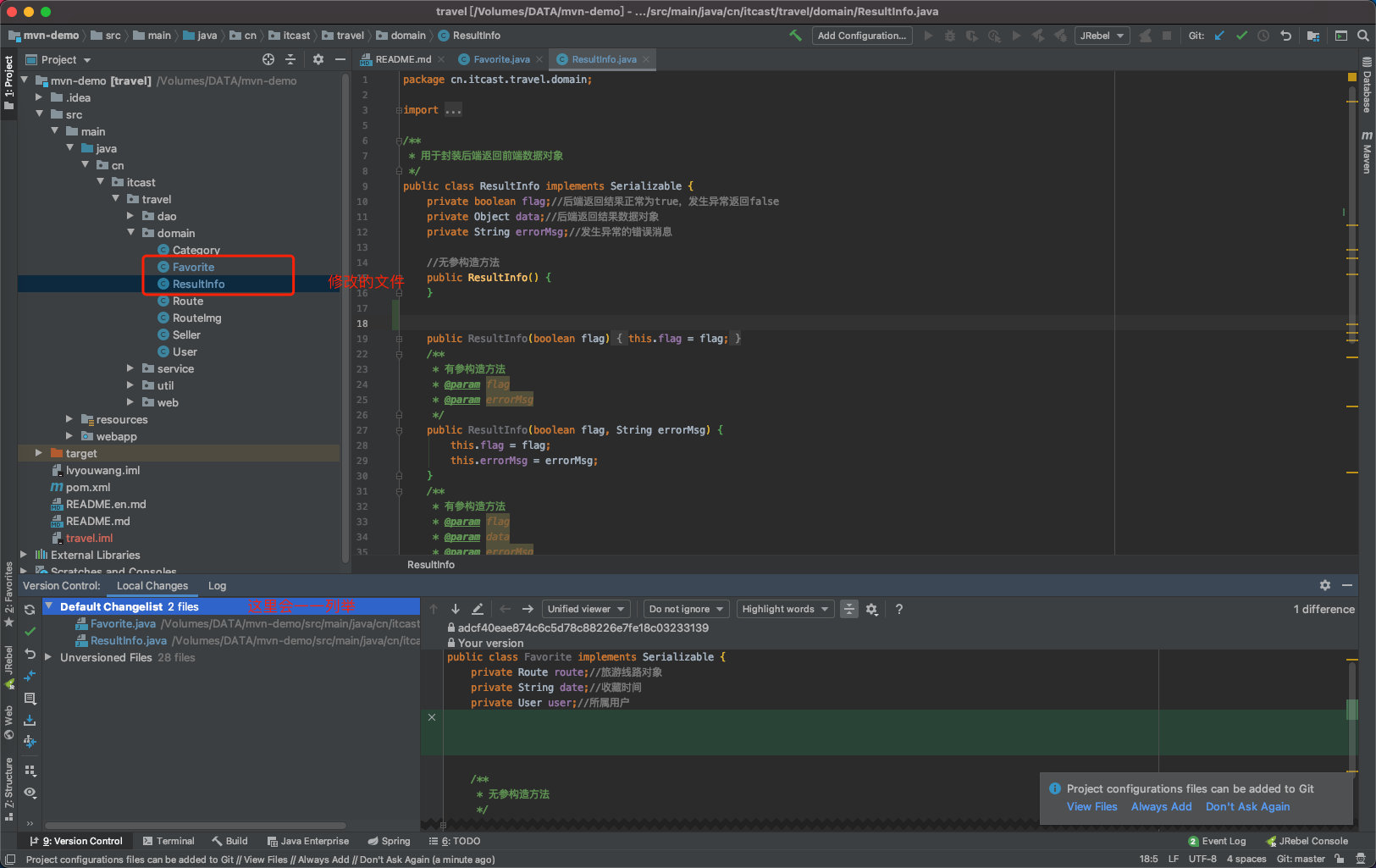
Task: Show Git history clock icon
Action: (x=1263, y=36)
